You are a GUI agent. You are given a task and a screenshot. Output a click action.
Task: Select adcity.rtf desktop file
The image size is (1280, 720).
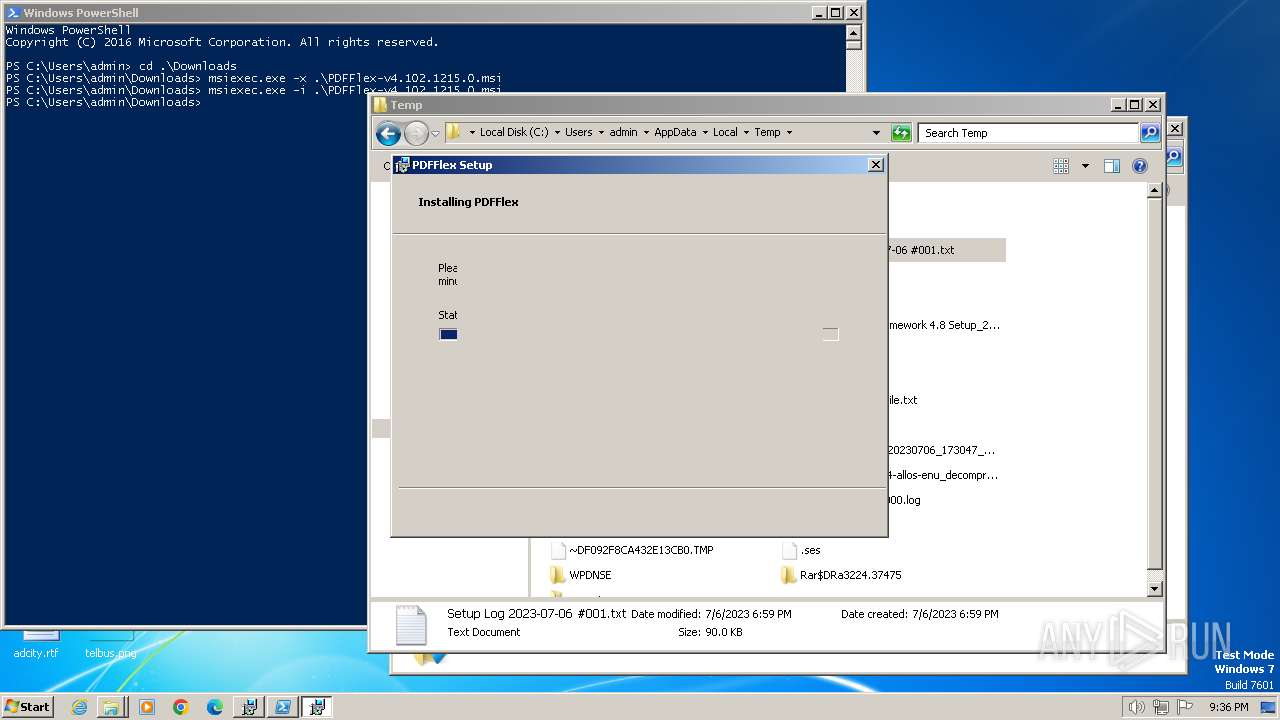click(36, 644)
